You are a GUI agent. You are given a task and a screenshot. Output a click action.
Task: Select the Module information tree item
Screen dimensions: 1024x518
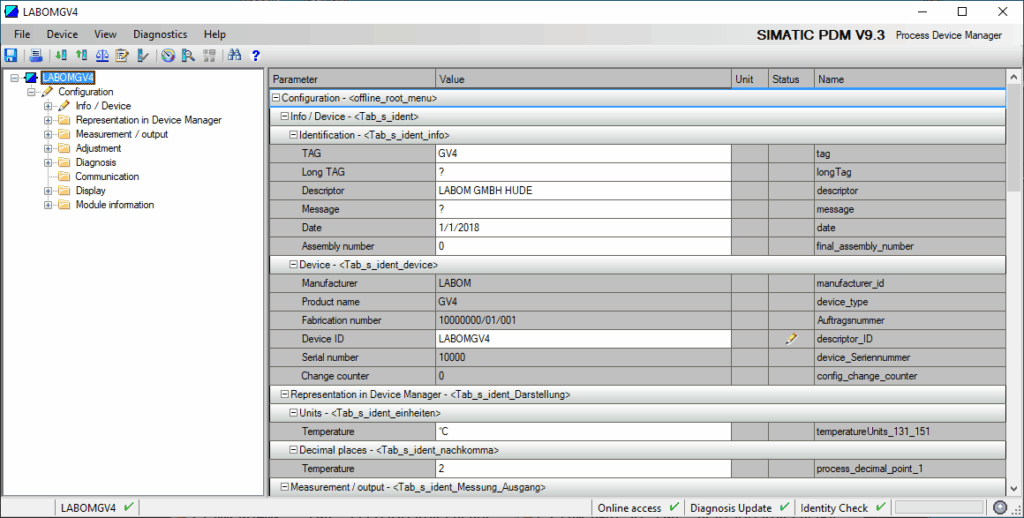(x=114, y=205)
